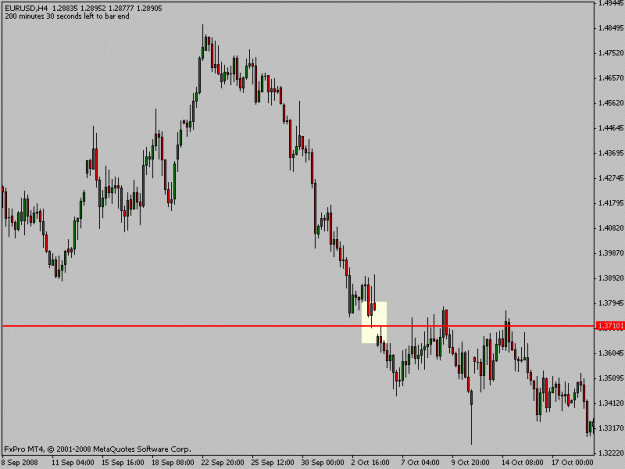Click the 1.48495 price axis label
625x469 pixels.
(x=611, y=28)
